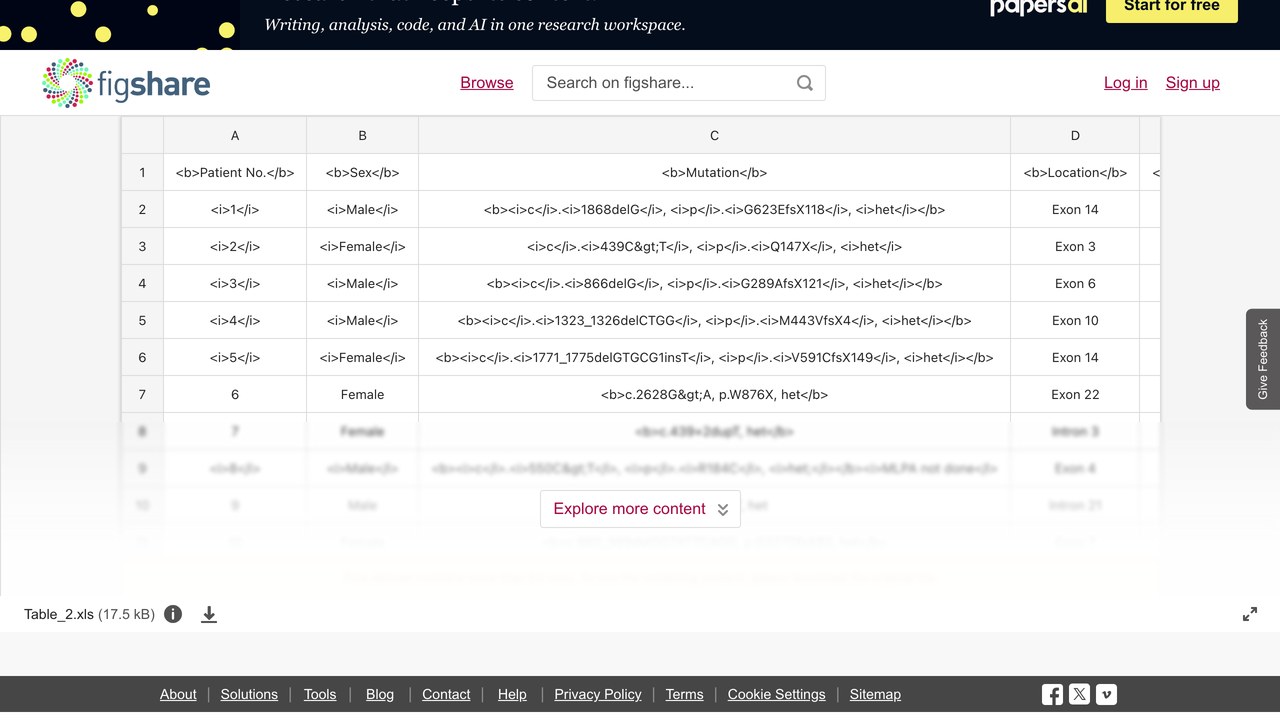
Task: Click the Exon 22 cell
Action: pyautogui.click(x=1075, y=394)
